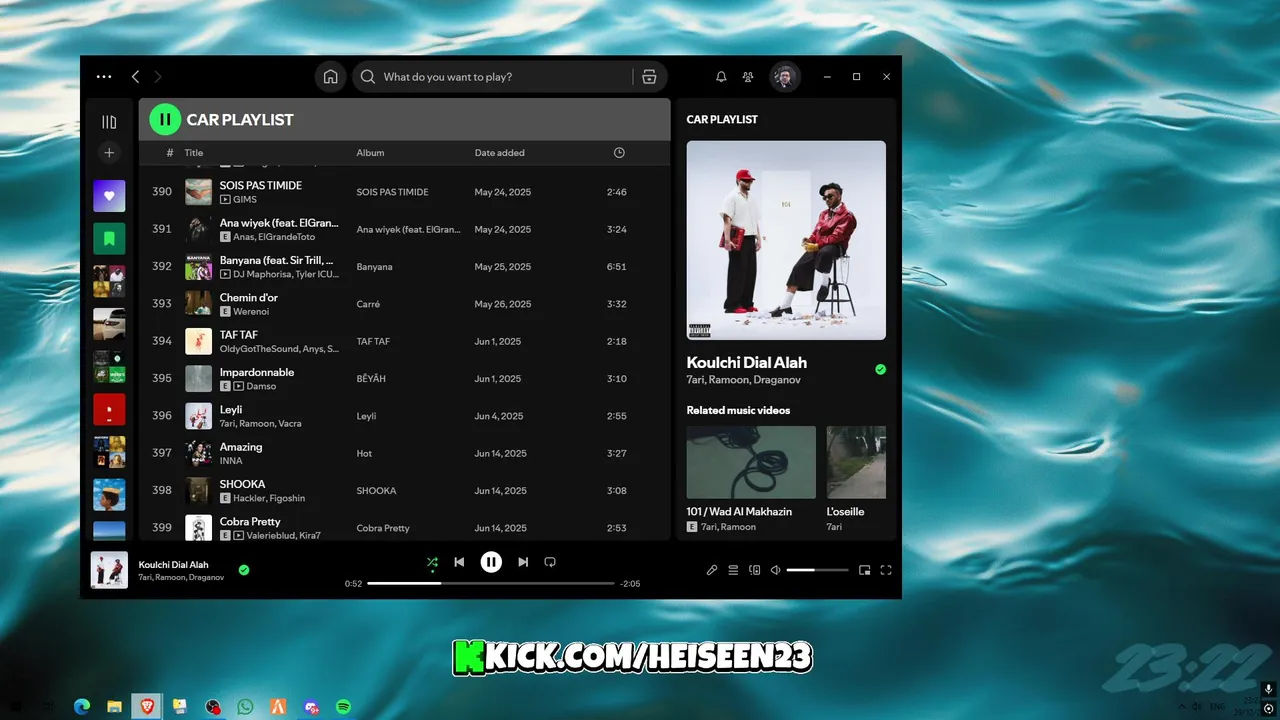Open artist GIMS link
1280x720 pixels.
point(245,200)
